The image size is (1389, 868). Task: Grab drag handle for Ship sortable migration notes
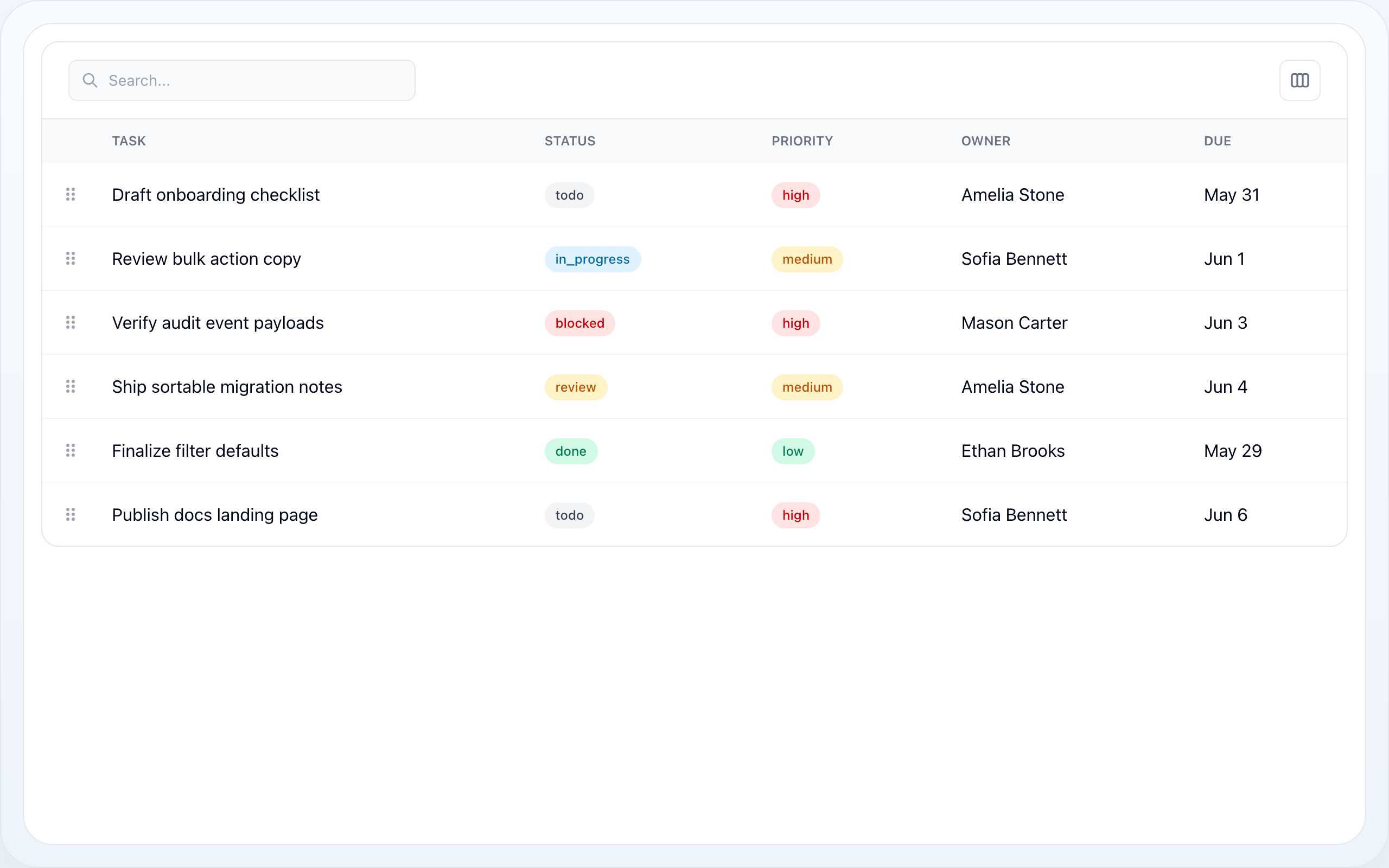tap(71, 386)
